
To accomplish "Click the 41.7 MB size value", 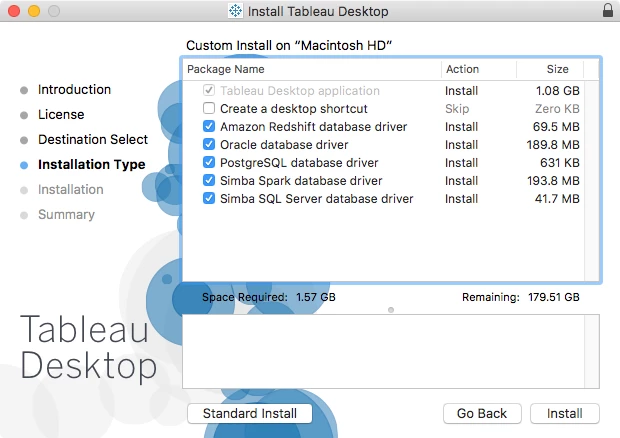I will pyautogui.click(x=557, y=198).
